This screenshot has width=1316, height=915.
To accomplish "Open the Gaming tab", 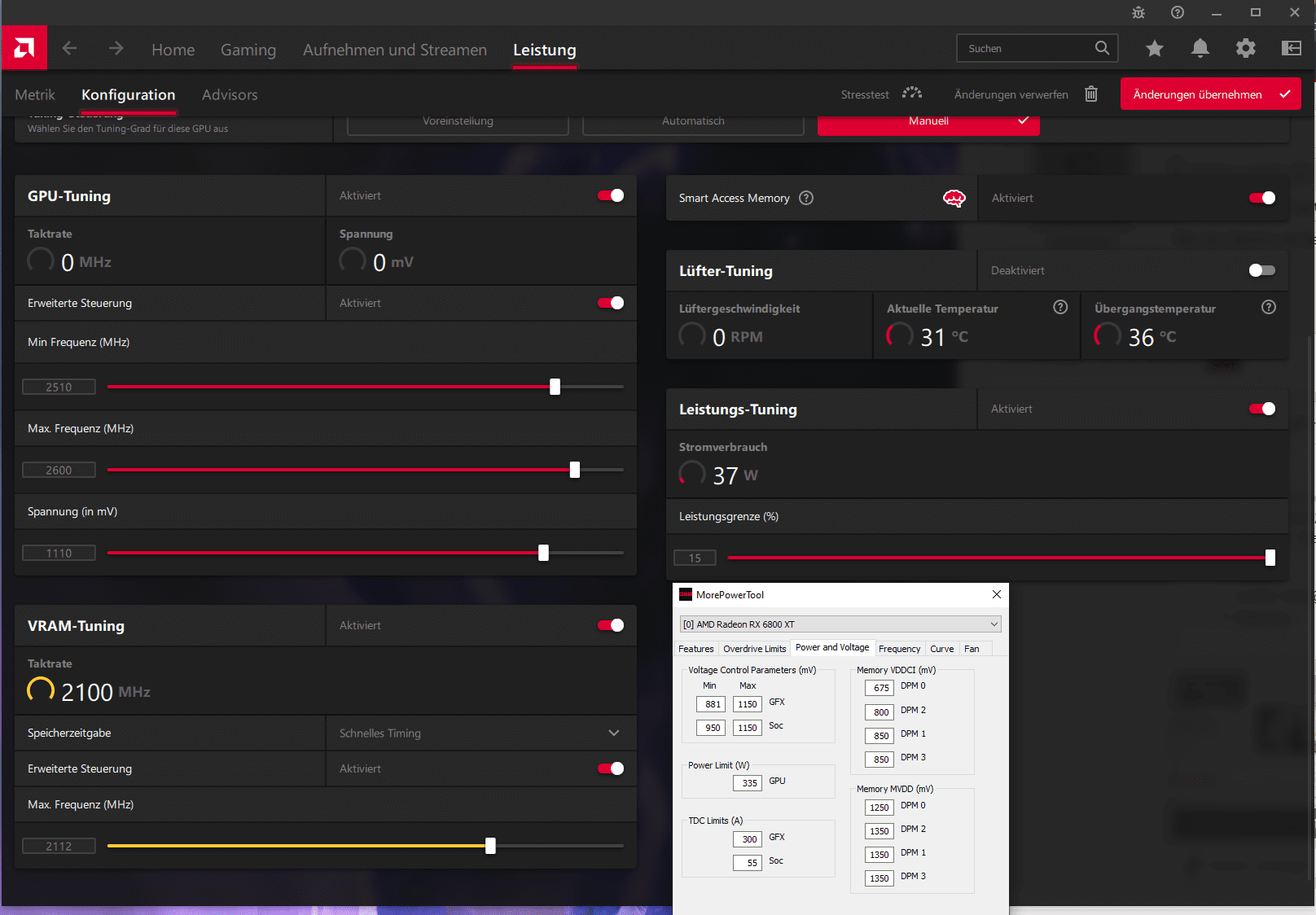I will pos(248,50).
